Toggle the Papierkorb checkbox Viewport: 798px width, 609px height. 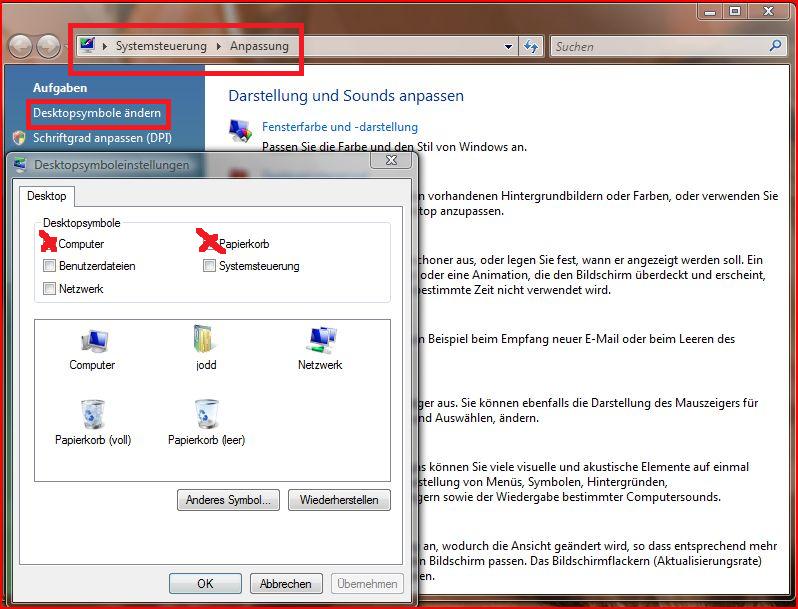[x=209, y=244]
